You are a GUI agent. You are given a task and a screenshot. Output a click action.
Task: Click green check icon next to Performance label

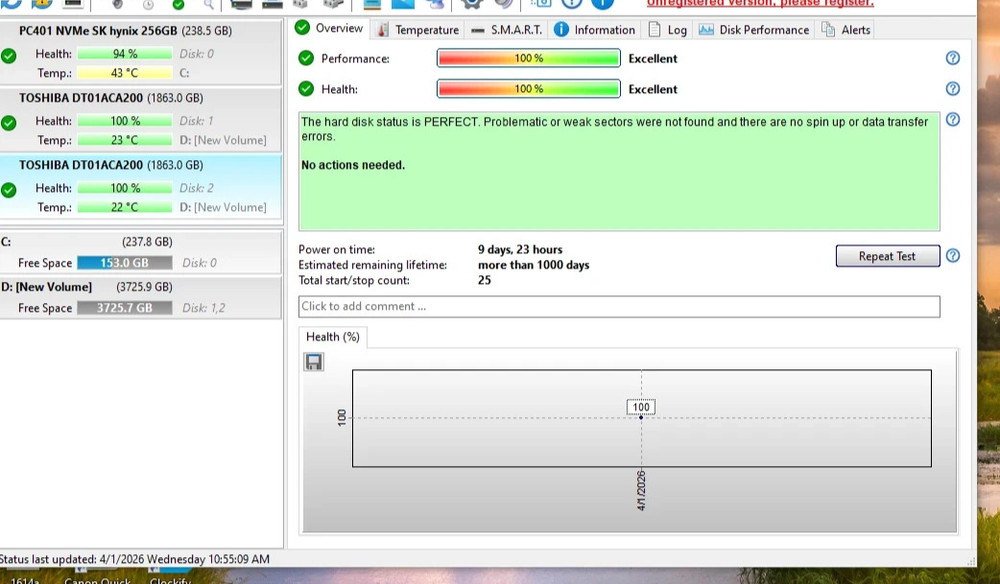tap(306, 58)
